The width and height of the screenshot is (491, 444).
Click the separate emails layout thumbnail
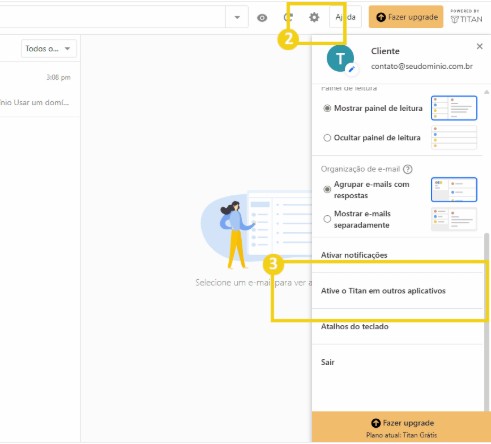click(454, 219)
